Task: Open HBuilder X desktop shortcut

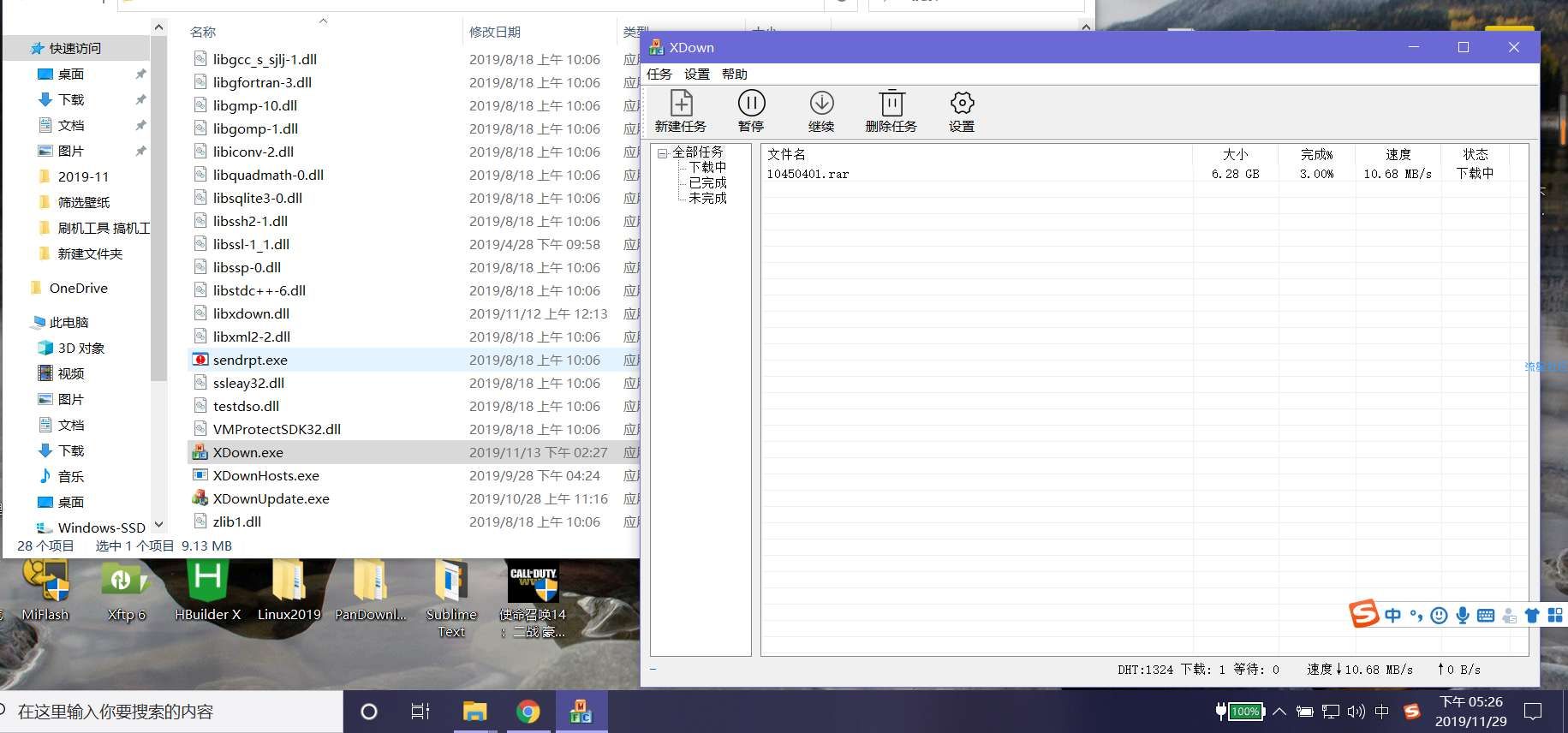Action: pyautogui.click(x=207, y=591)
